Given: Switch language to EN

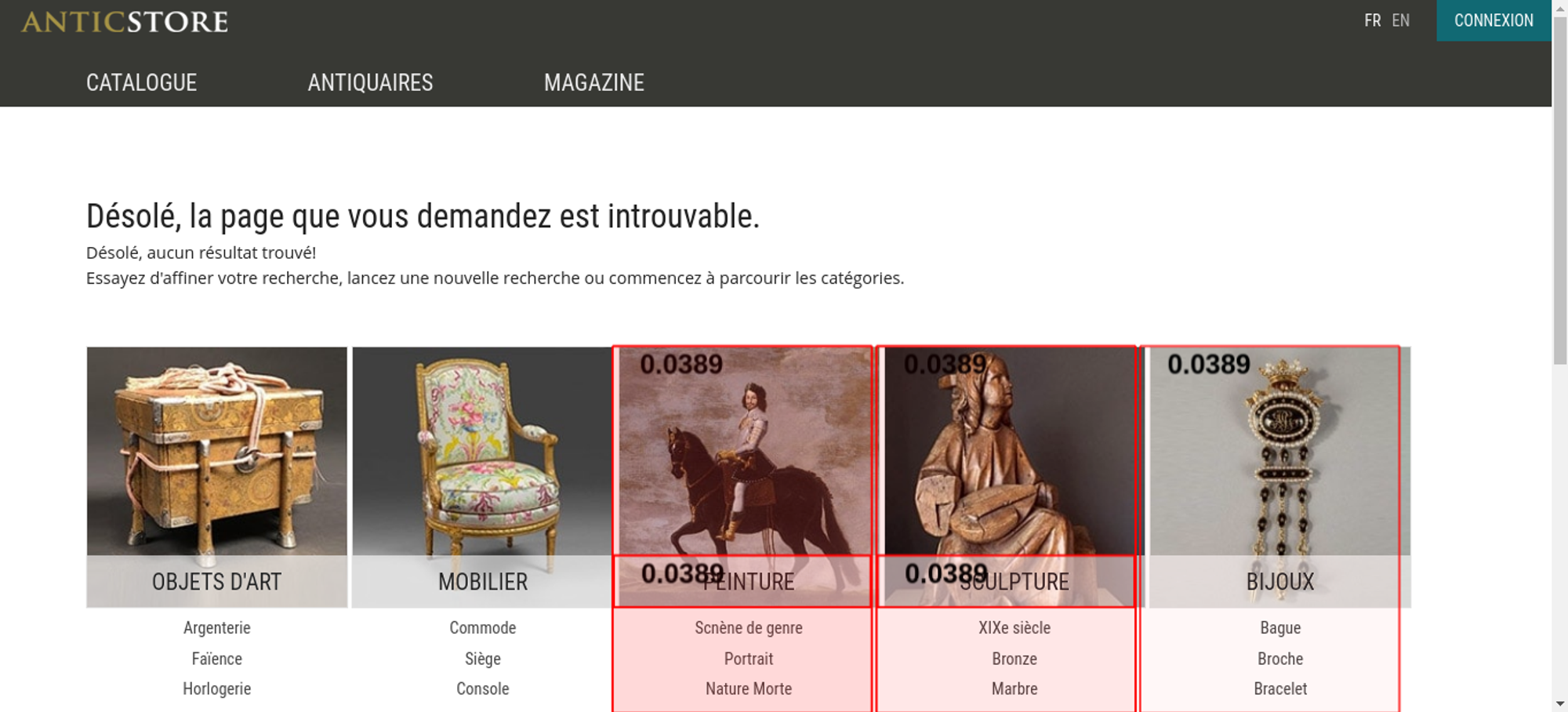Looking at the screenshot, I should click(x=1401, y=20).
